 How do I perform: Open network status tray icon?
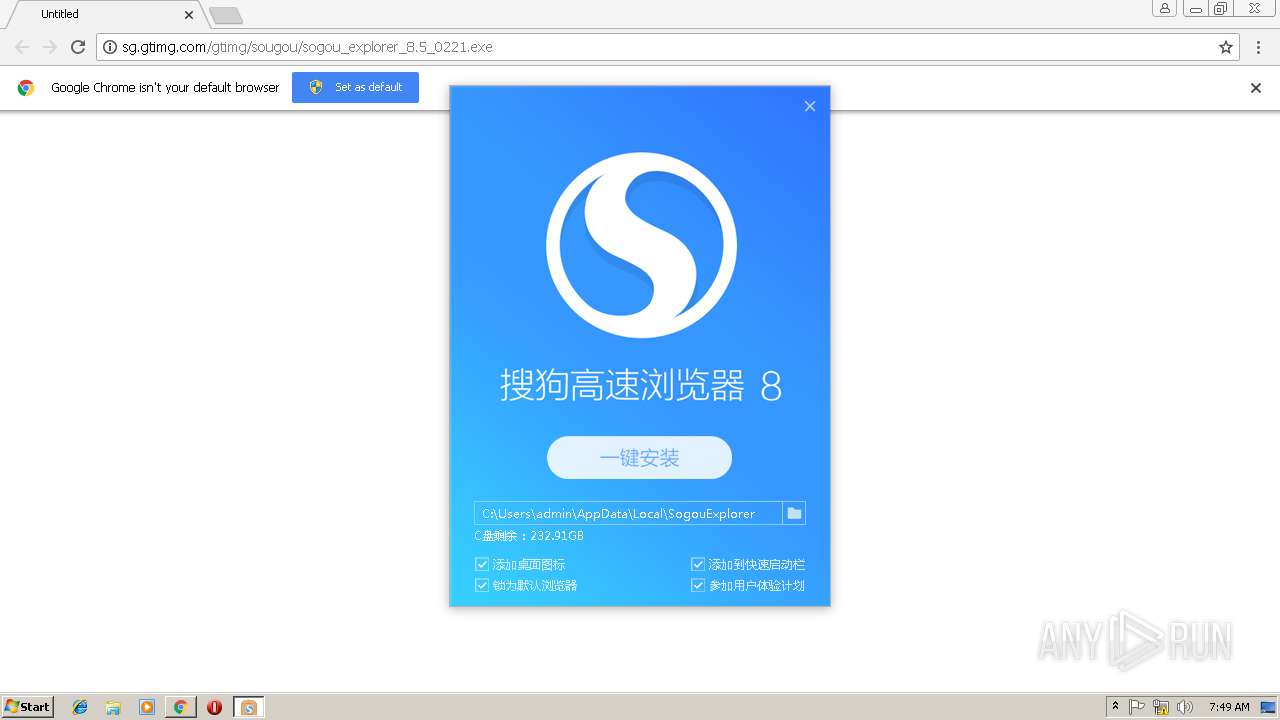coord(1161,707)
